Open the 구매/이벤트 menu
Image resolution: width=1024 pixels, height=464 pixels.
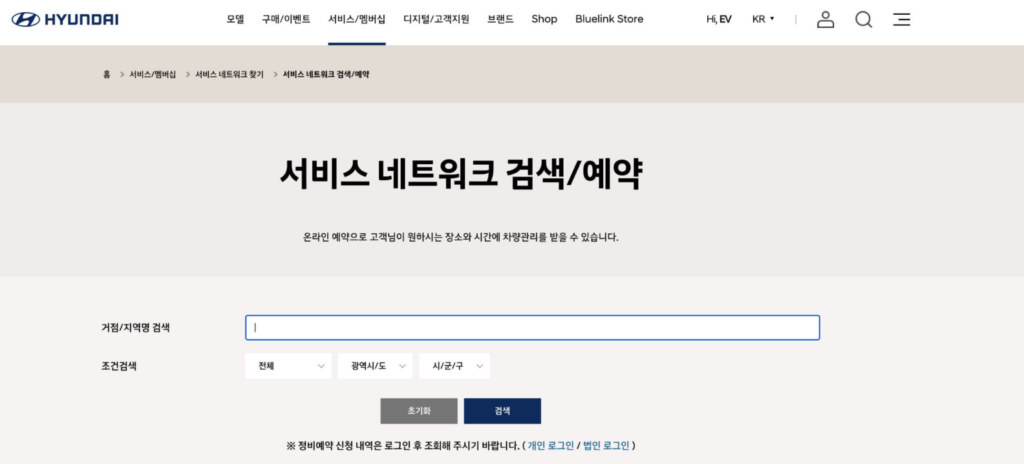click(286, 20)
